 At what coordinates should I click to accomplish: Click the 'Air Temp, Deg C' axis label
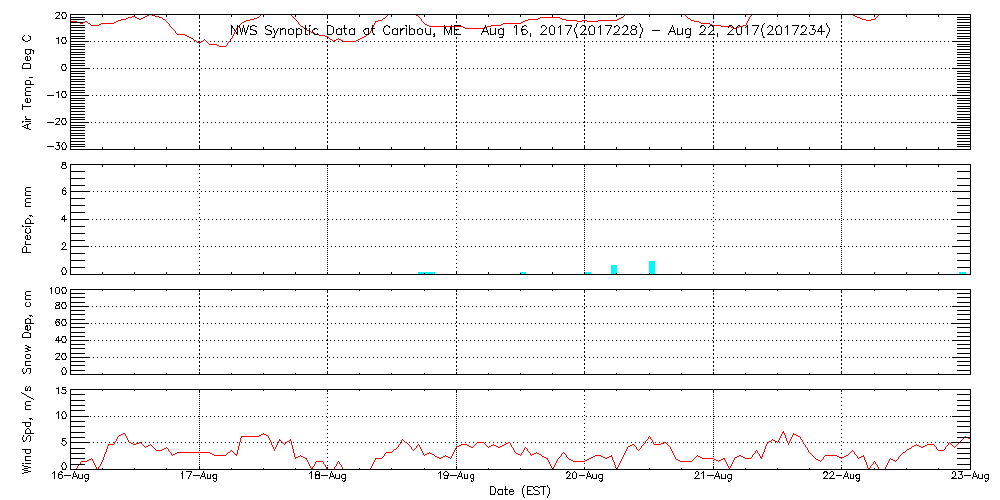[x=28, y=82]
